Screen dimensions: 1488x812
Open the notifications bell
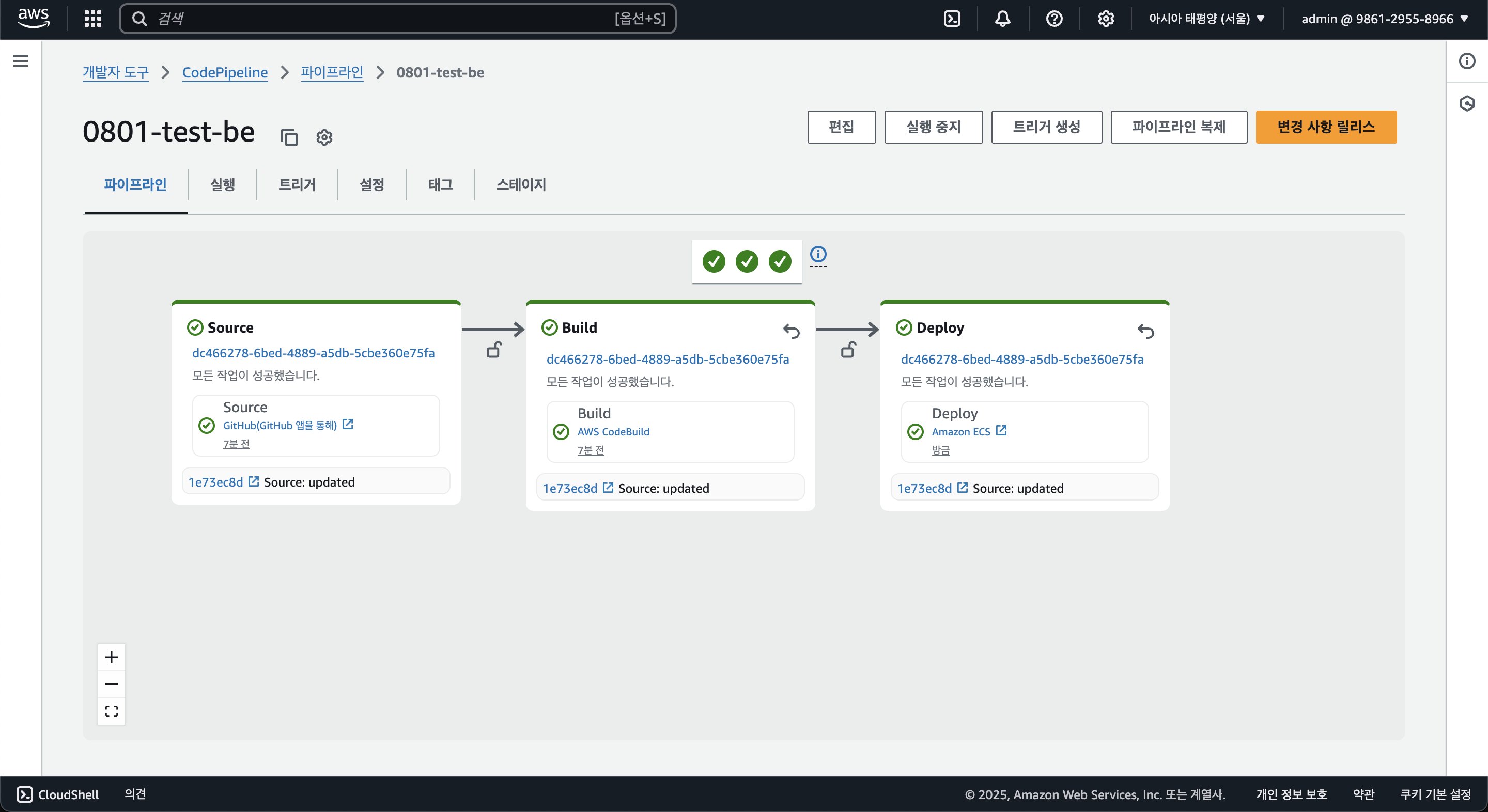[x=1003, y=19]
